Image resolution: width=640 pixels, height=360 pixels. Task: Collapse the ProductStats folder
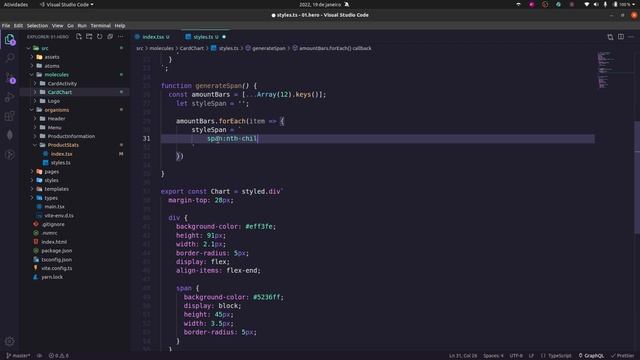[x=63, y=145]
